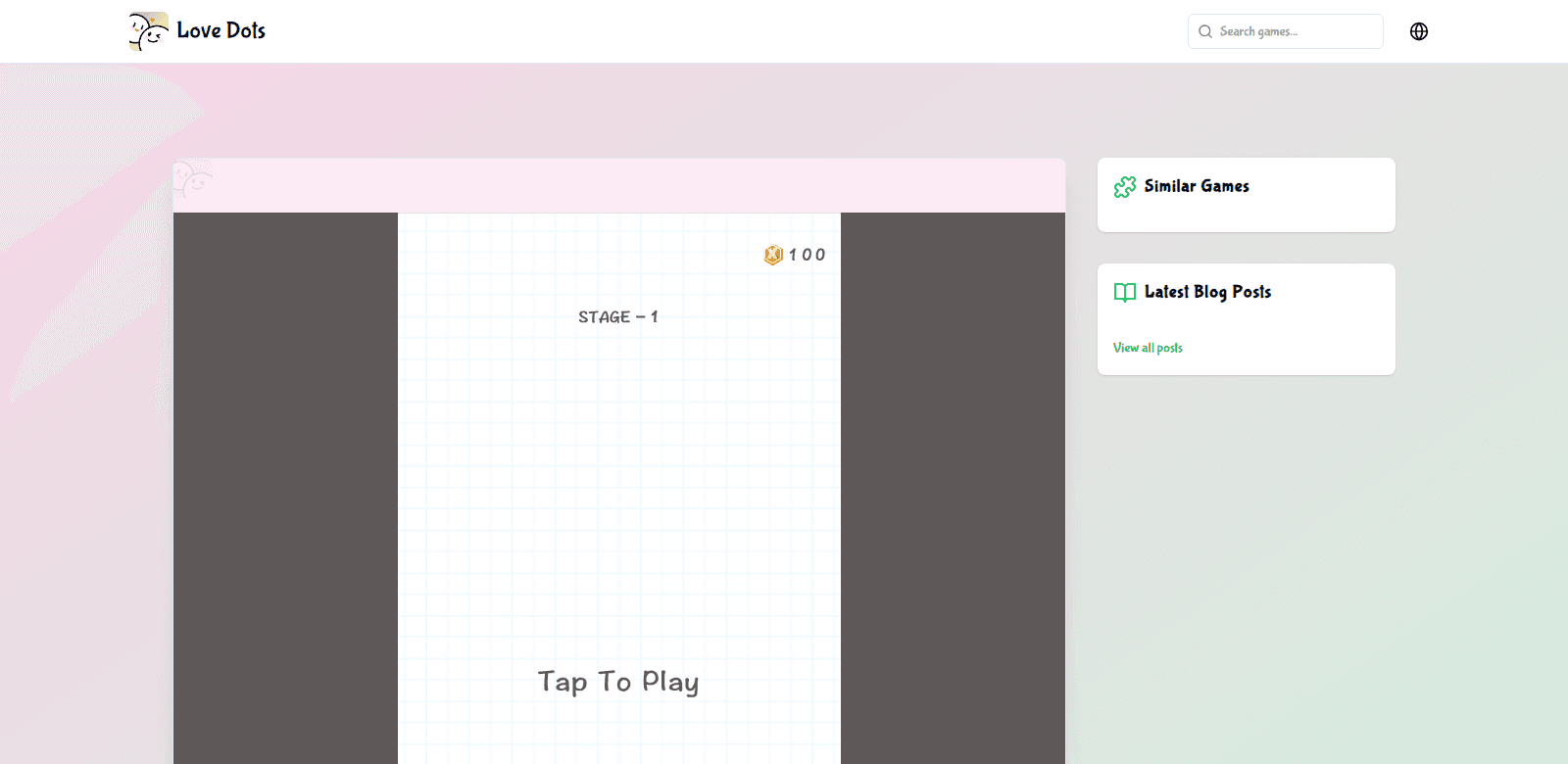1568x764 pixels.
Task: Click the gold coin icon
Action: 773,255
